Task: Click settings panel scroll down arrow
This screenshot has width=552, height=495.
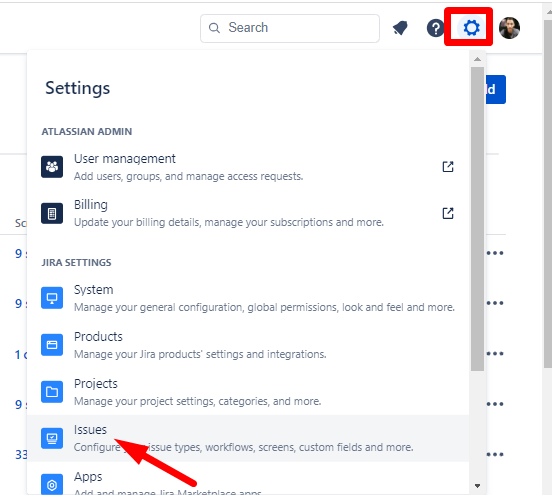Action: [x=477, y=486]
